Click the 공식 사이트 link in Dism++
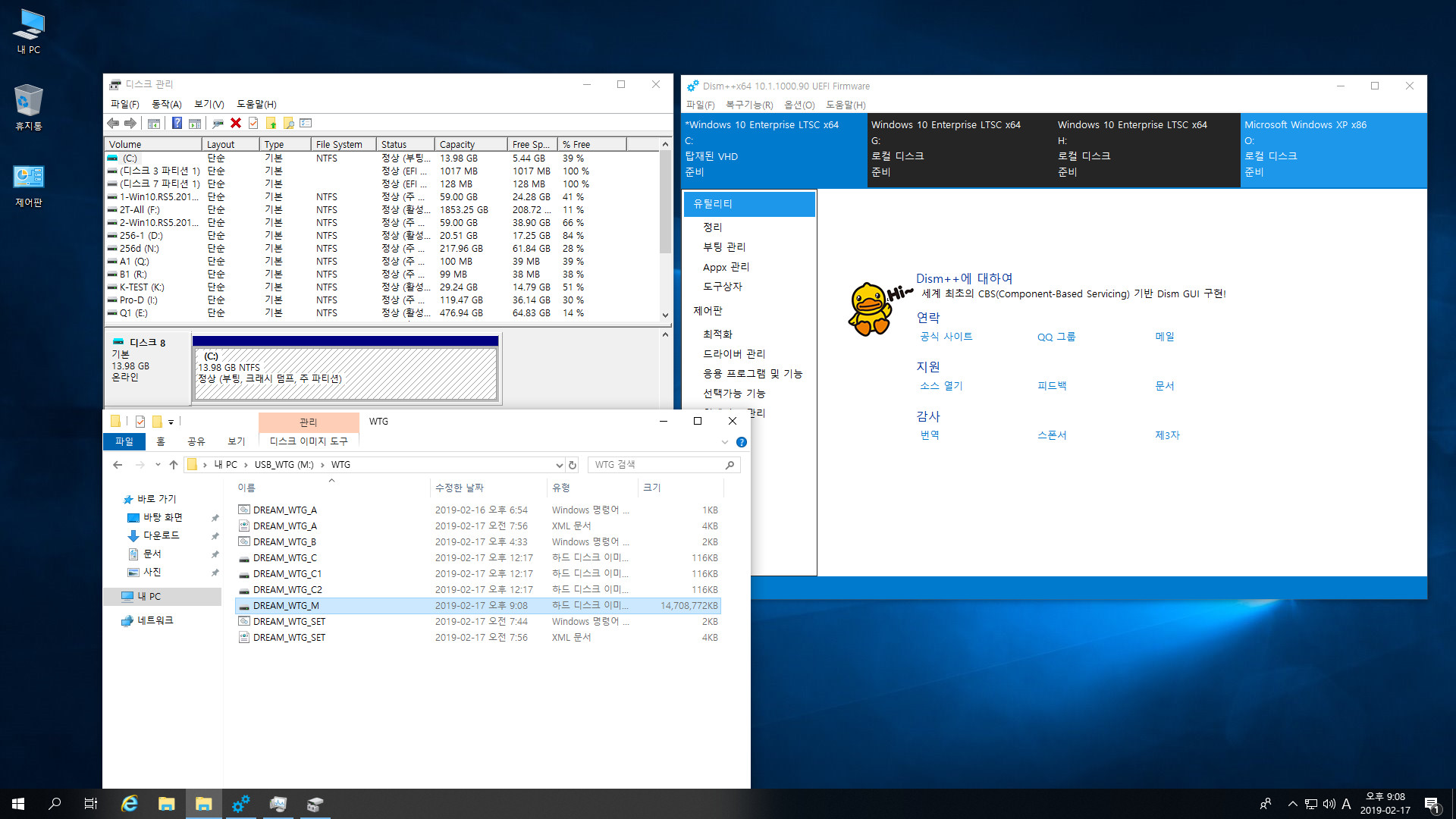 pyautogui.click(x=946, y=337)
